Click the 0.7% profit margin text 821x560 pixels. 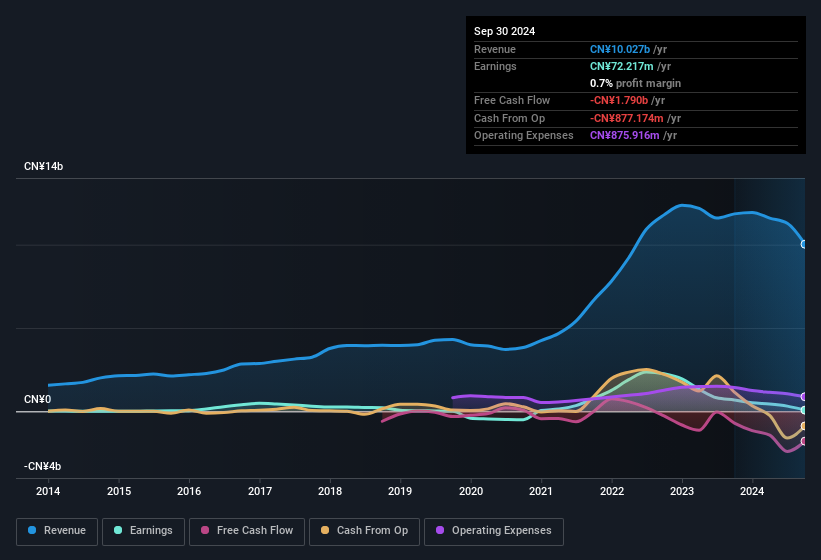635,83
